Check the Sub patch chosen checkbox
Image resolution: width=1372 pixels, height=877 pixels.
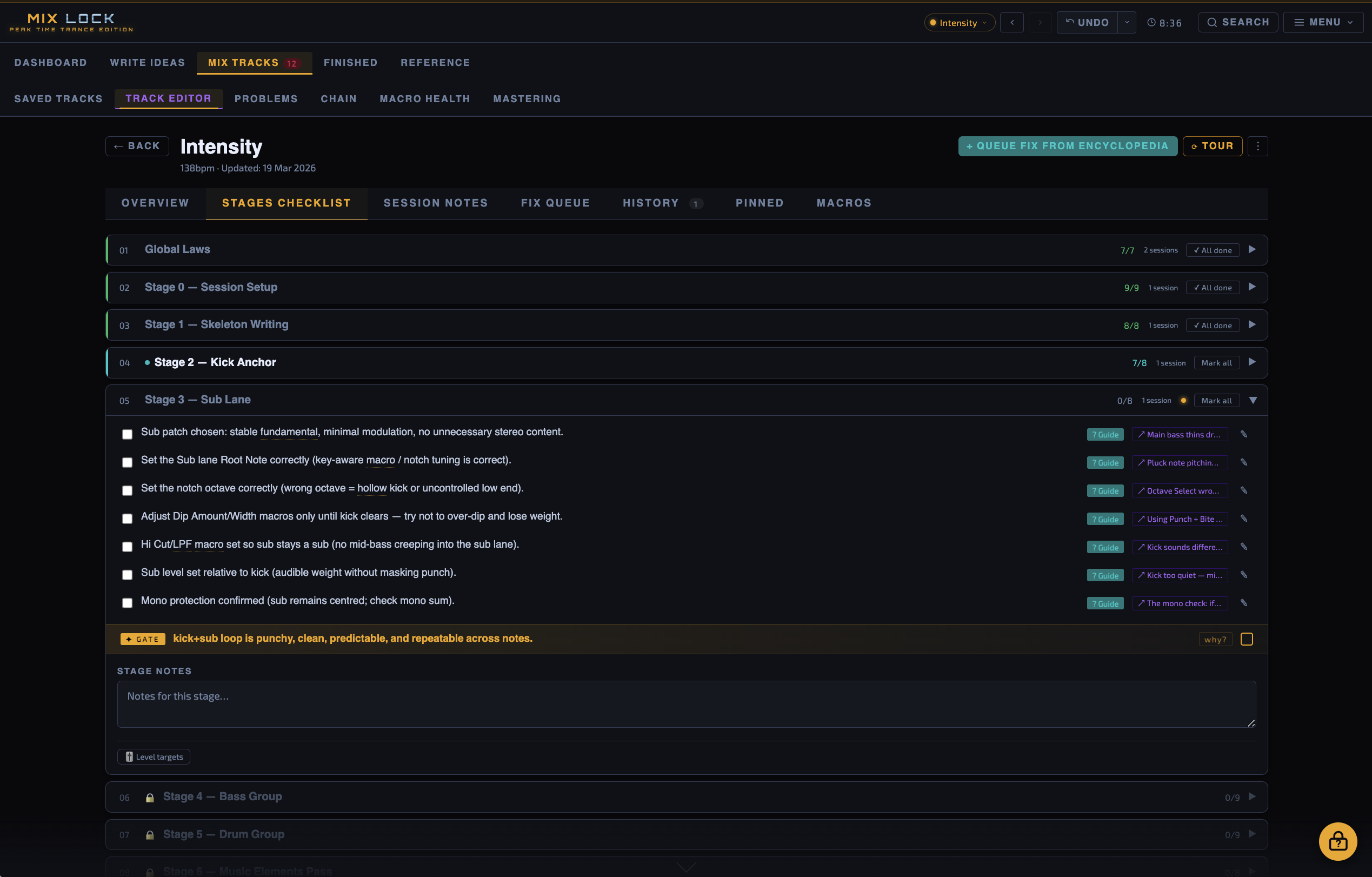coord(127,434)
